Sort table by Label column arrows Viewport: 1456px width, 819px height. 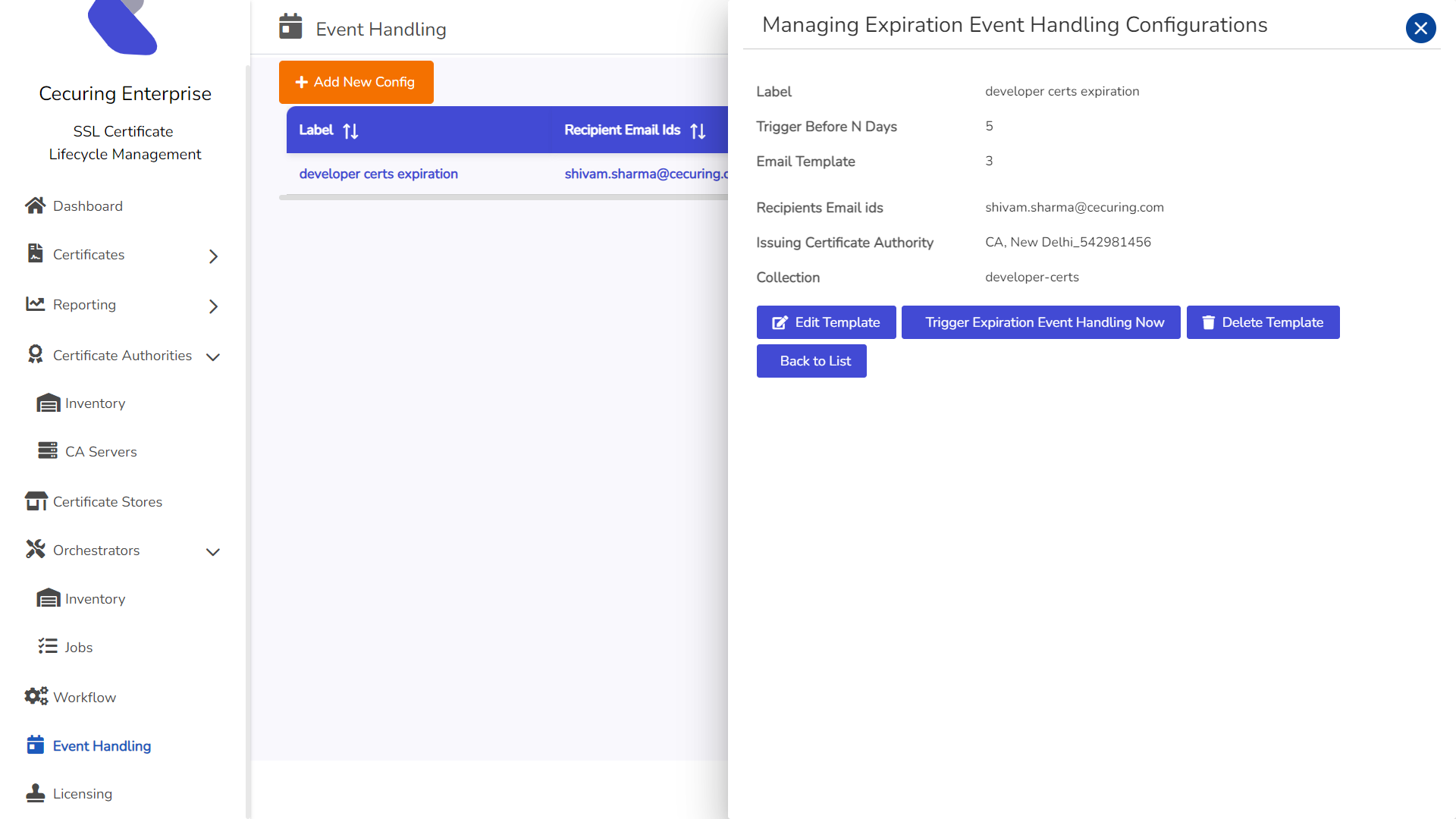coord(350,130)
